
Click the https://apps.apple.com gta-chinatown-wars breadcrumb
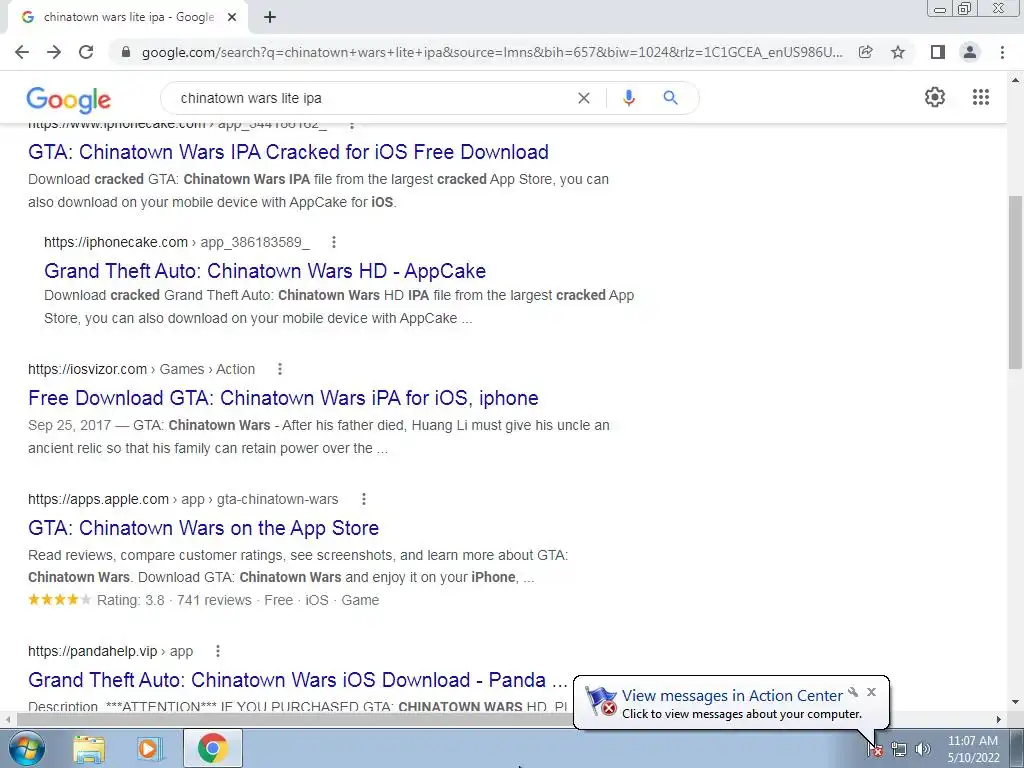[183, 499]
